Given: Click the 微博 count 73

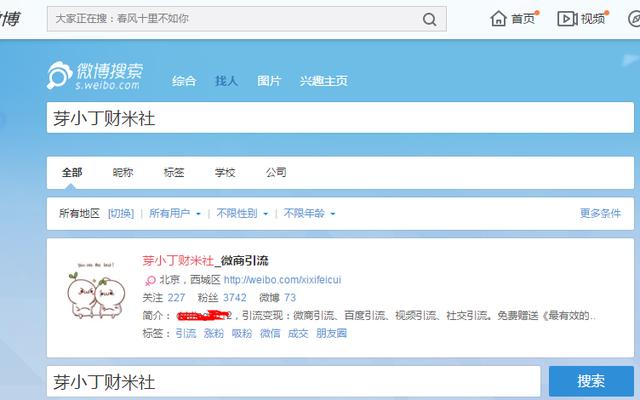Looking at the screenshot, I should pyautogui.click(x=290, y=298).
